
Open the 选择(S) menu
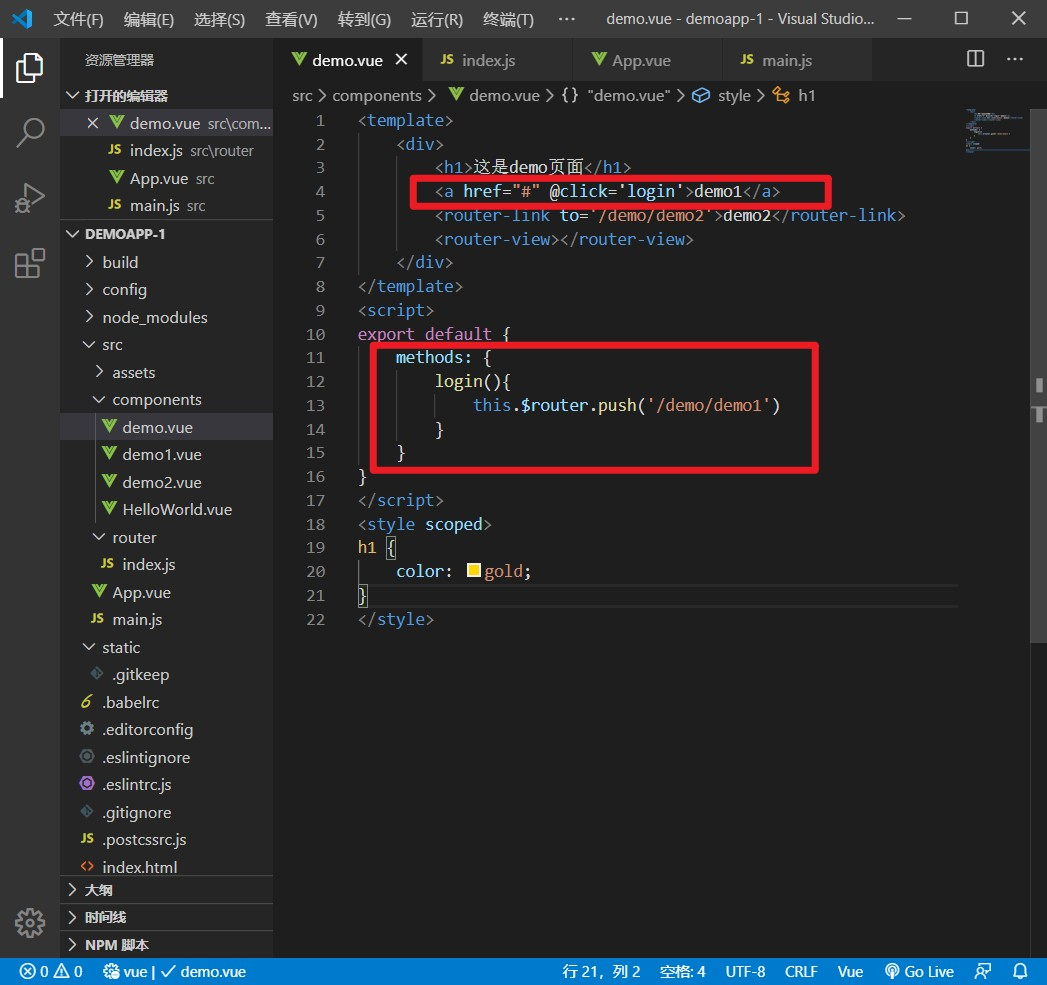pos(219,19)
